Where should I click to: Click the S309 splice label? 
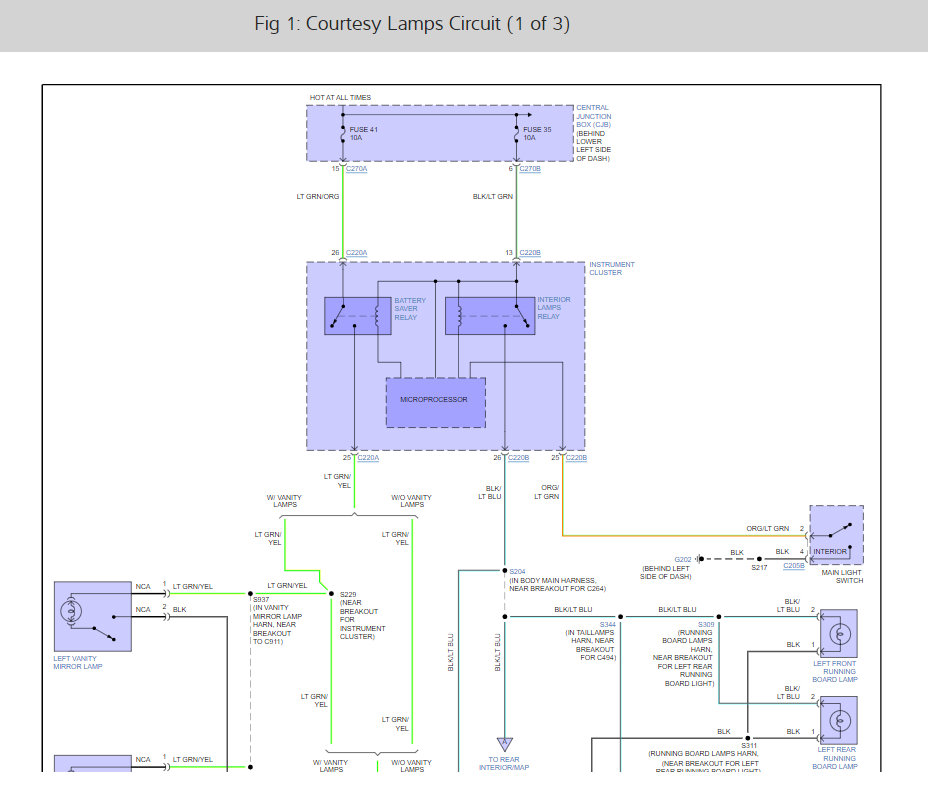(x=706, y=625)
